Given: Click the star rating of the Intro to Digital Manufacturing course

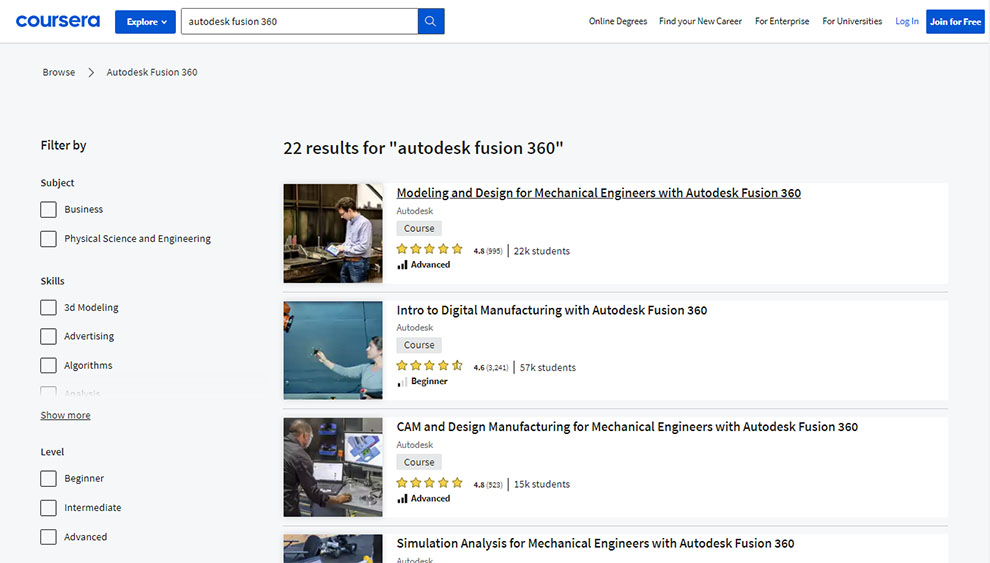Looking at the screenshot, I should pyautogui.click(x=429, y=367).
